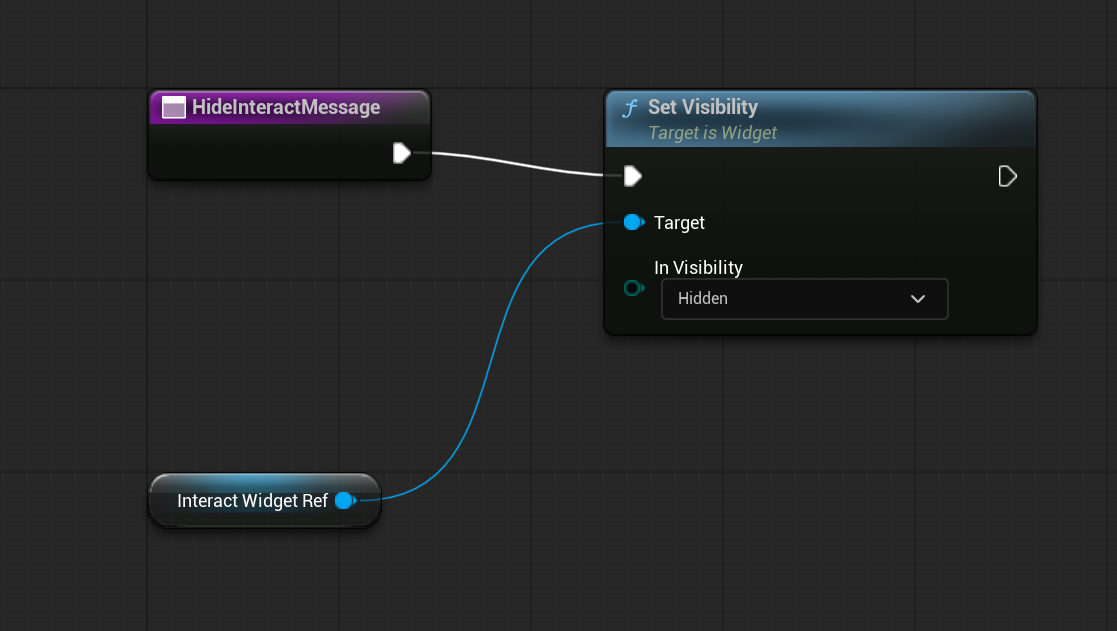Screen dimensions: 1117x631
Task: Click the In Visibility input pin
Action: tap(633, 288)
